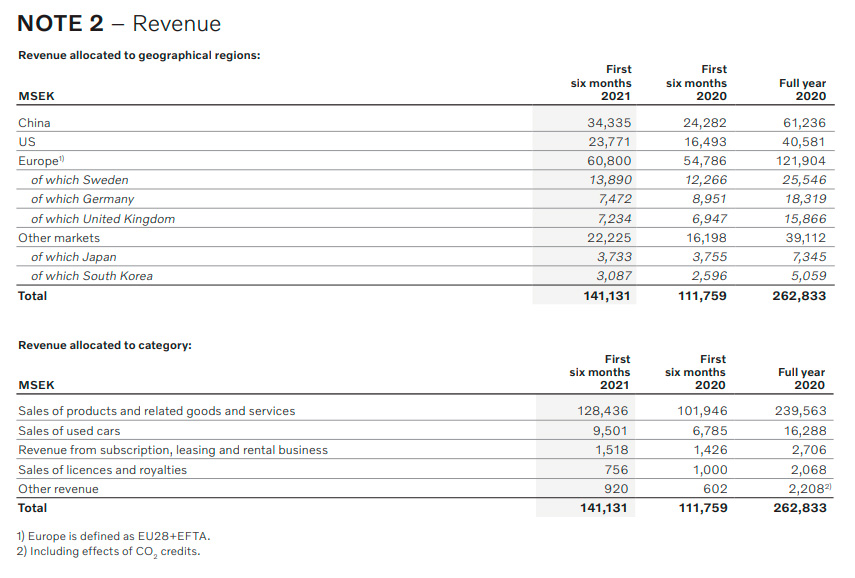Select the 'of which Japan' row label
Image resolution: width=855 pixels, height=578 pixels.
(74, 257)
